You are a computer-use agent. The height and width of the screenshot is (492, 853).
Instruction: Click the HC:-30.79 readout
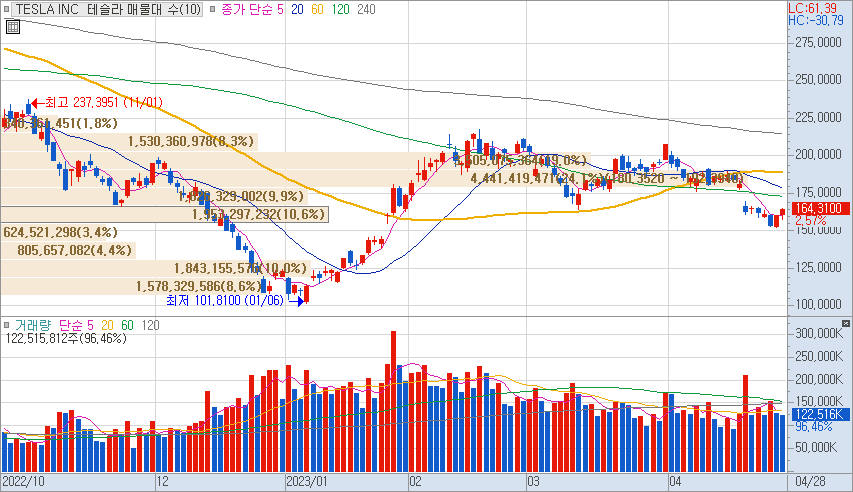click(x=815, y=20)
